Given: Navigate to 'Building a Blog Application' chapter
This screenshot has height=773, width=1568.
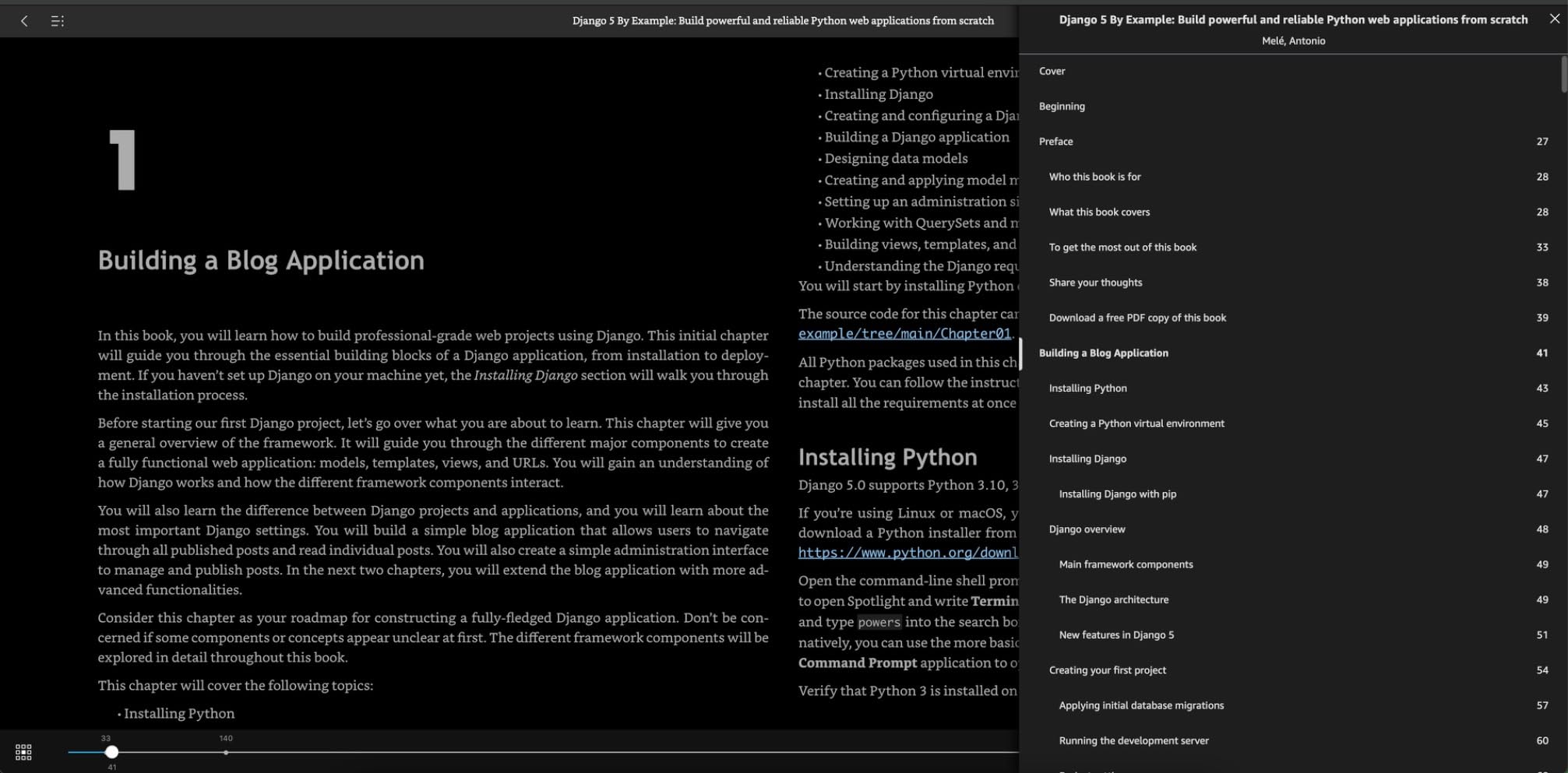Looking at the screenshot, I should 1103,353.
